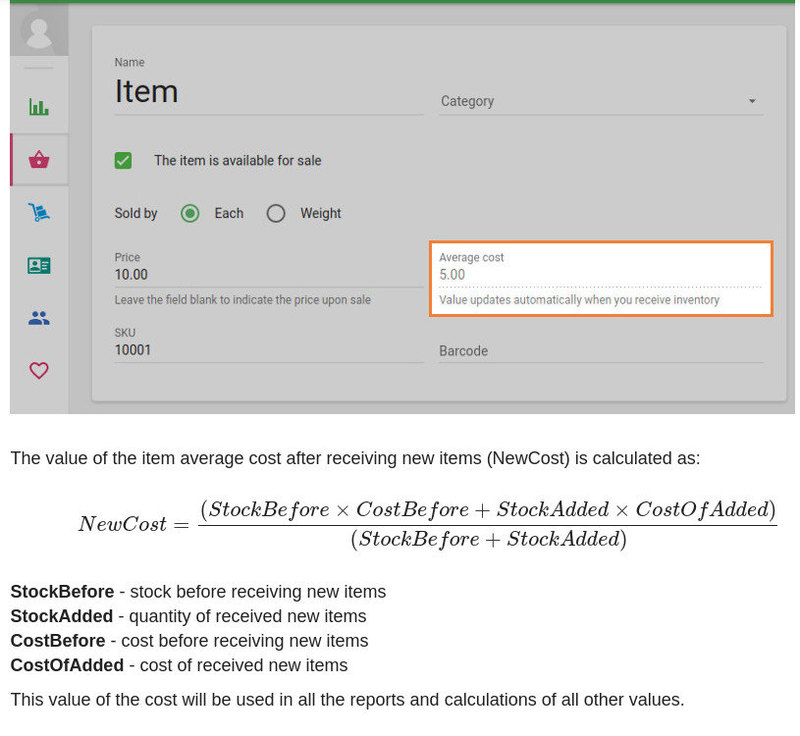Choose Weight as the sold-by option
800x736 pixels.
coord(276,213)
